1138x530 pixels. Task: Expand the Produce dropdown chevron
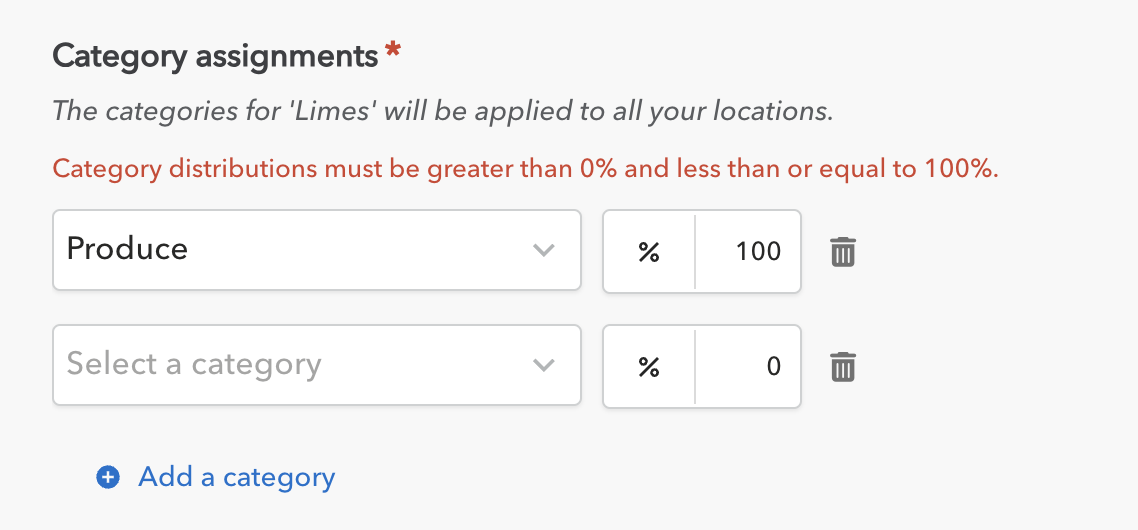click(543, 250)
